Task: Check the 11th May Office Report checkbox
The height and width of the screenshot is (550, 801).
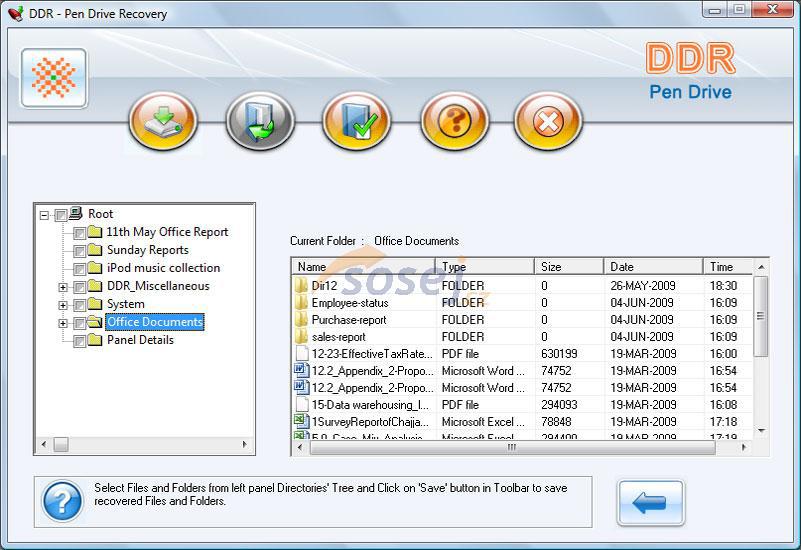Action: [79, 233]
